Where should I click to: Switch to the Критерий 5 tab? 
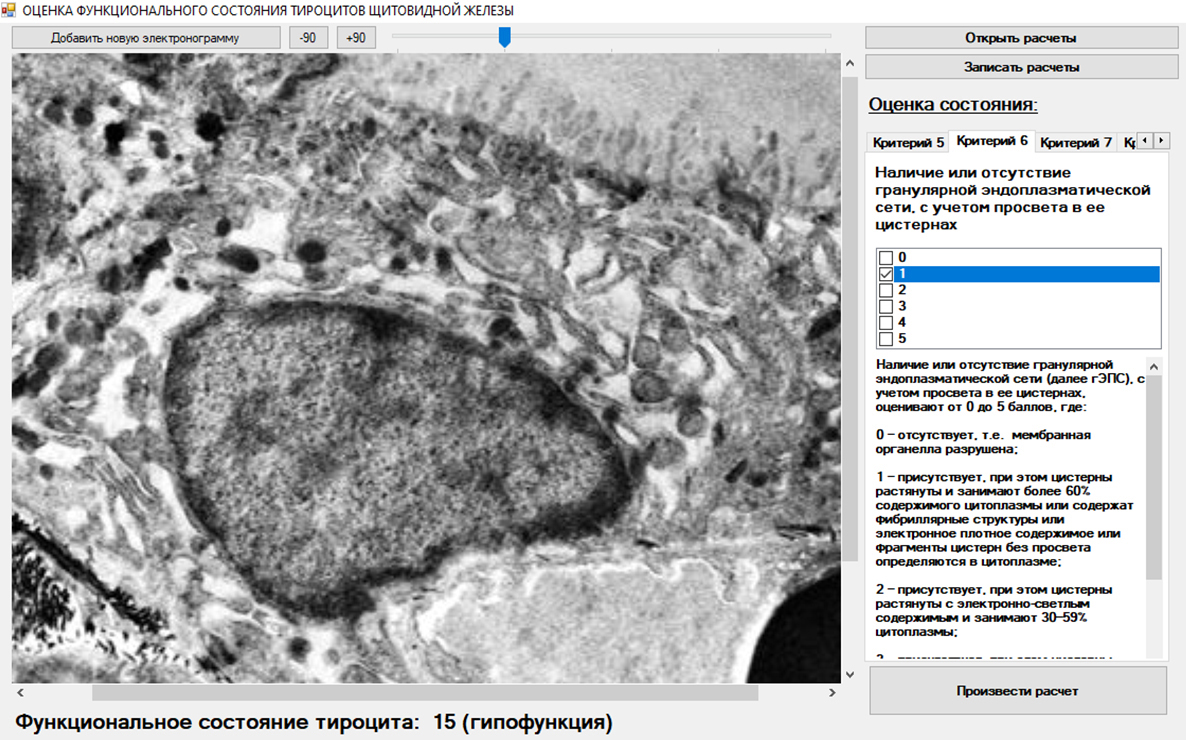click(x=908, y=142)
